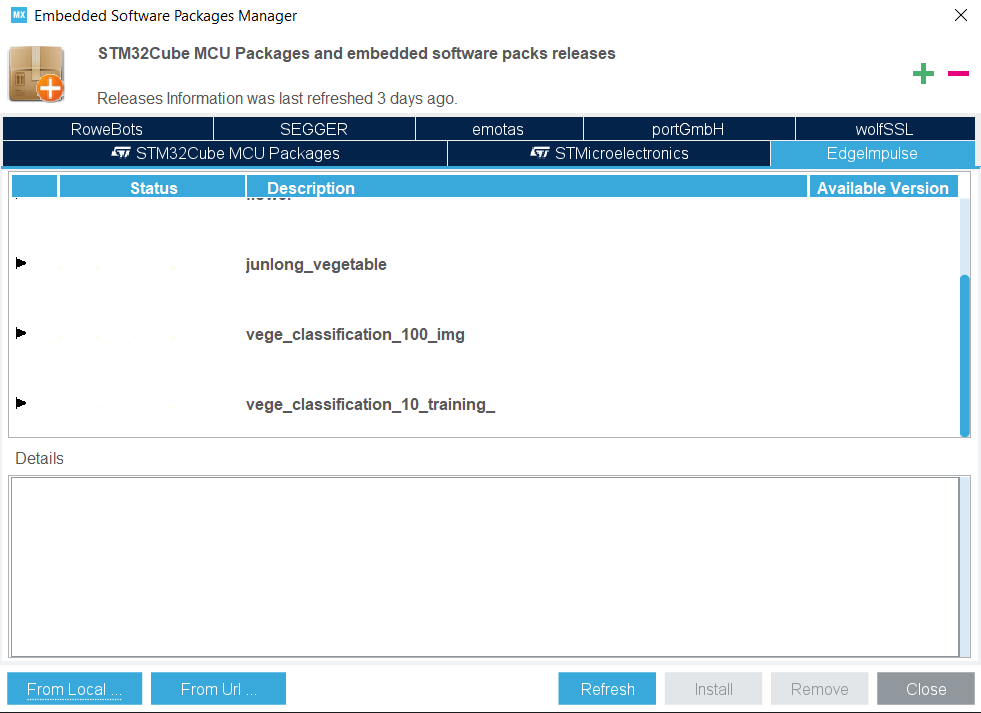The width and height of the screenshot is (981, 713).
Task: Click the ST logo on STMicroelectronics tab
Action: pyautogui.click(x=539, y=154)
